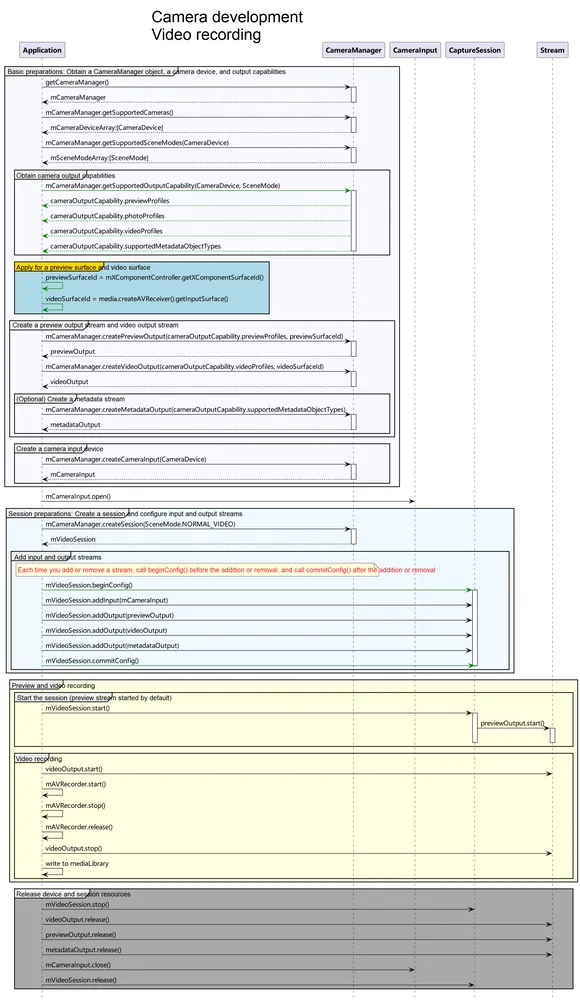
Task: Select the CameraManager participant box
Action: [x=353, y=50]
